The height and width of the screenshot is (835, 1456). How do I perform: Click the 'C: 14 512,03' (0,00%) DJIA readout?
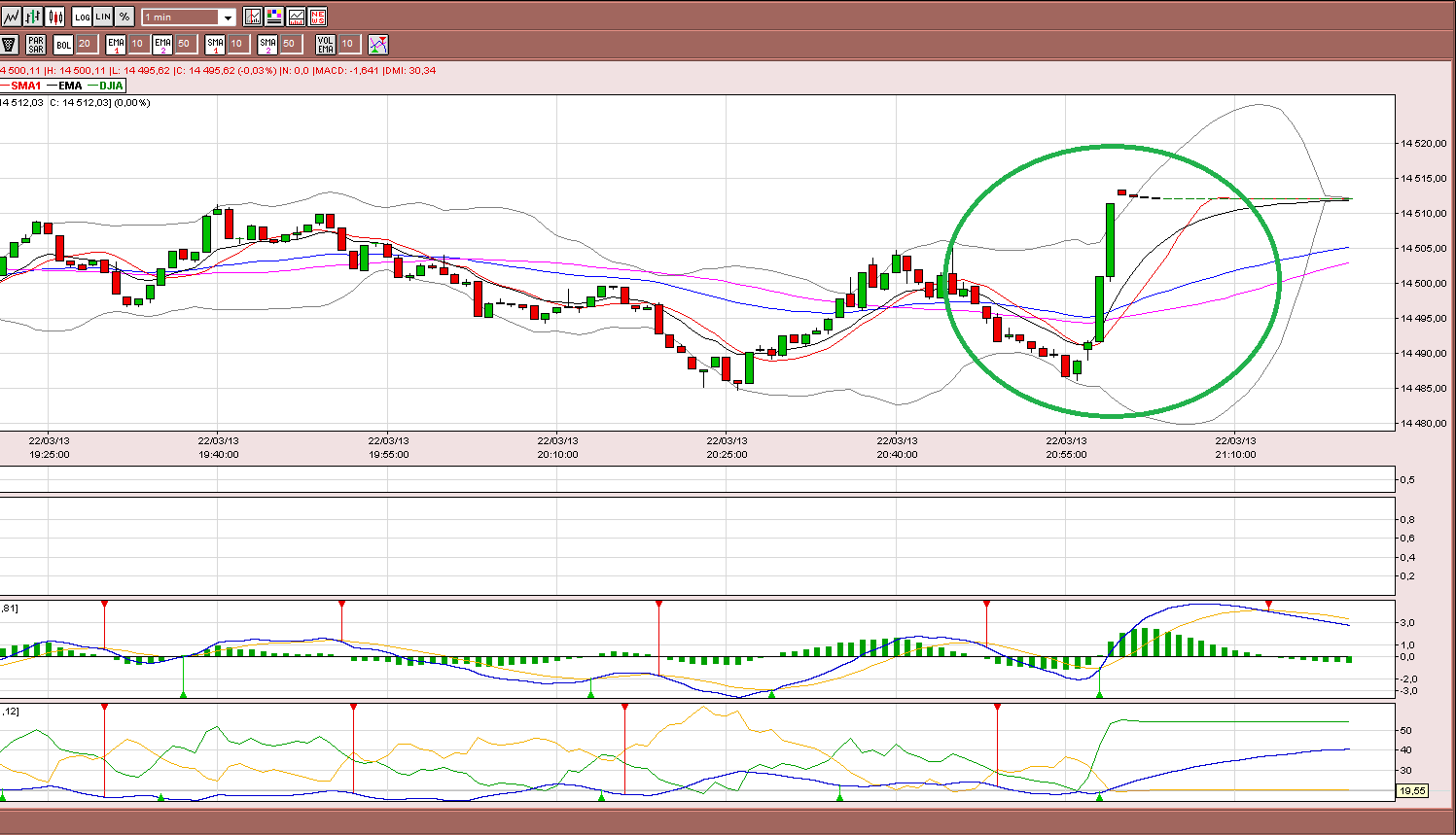tap(100, 102)
